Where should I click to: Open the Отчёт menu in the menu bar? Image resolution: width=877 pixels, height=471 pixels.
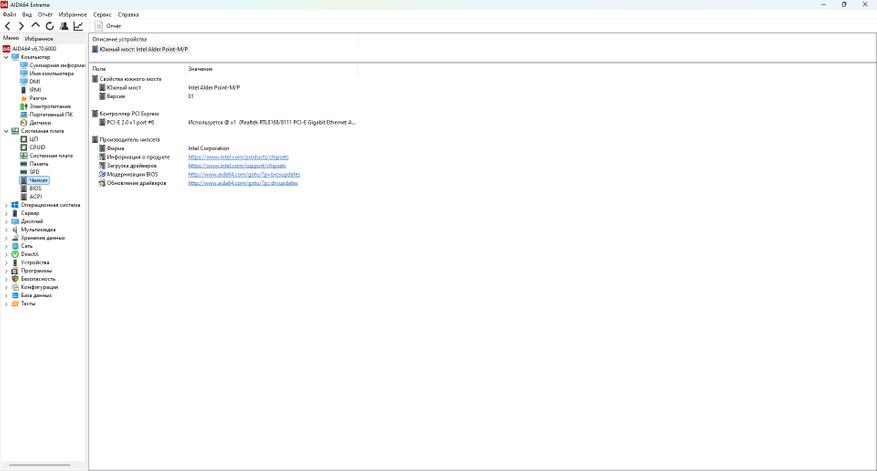(45, 15)
